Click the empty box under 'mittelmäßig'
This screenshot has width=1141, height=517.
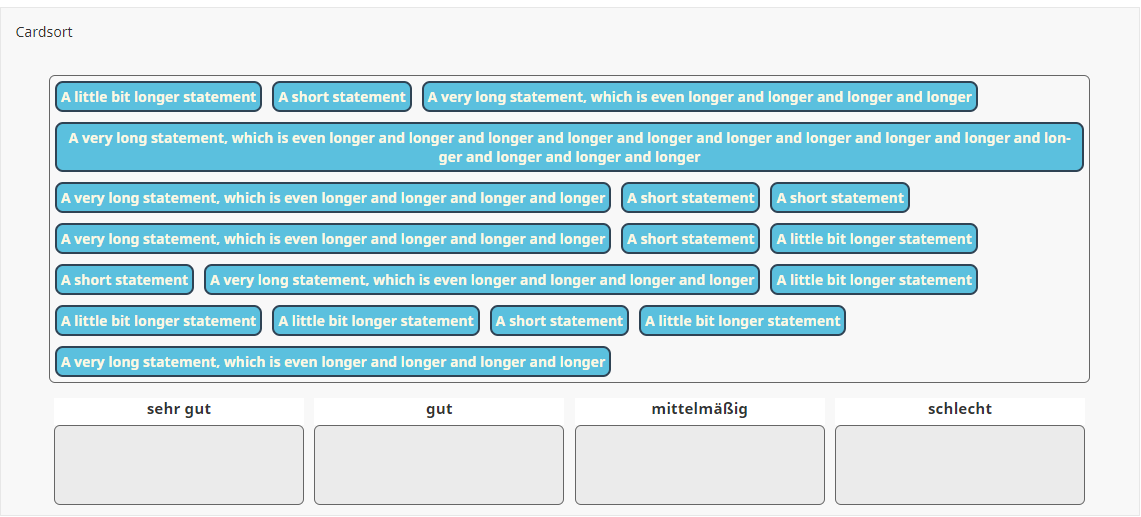coord(699,465)
